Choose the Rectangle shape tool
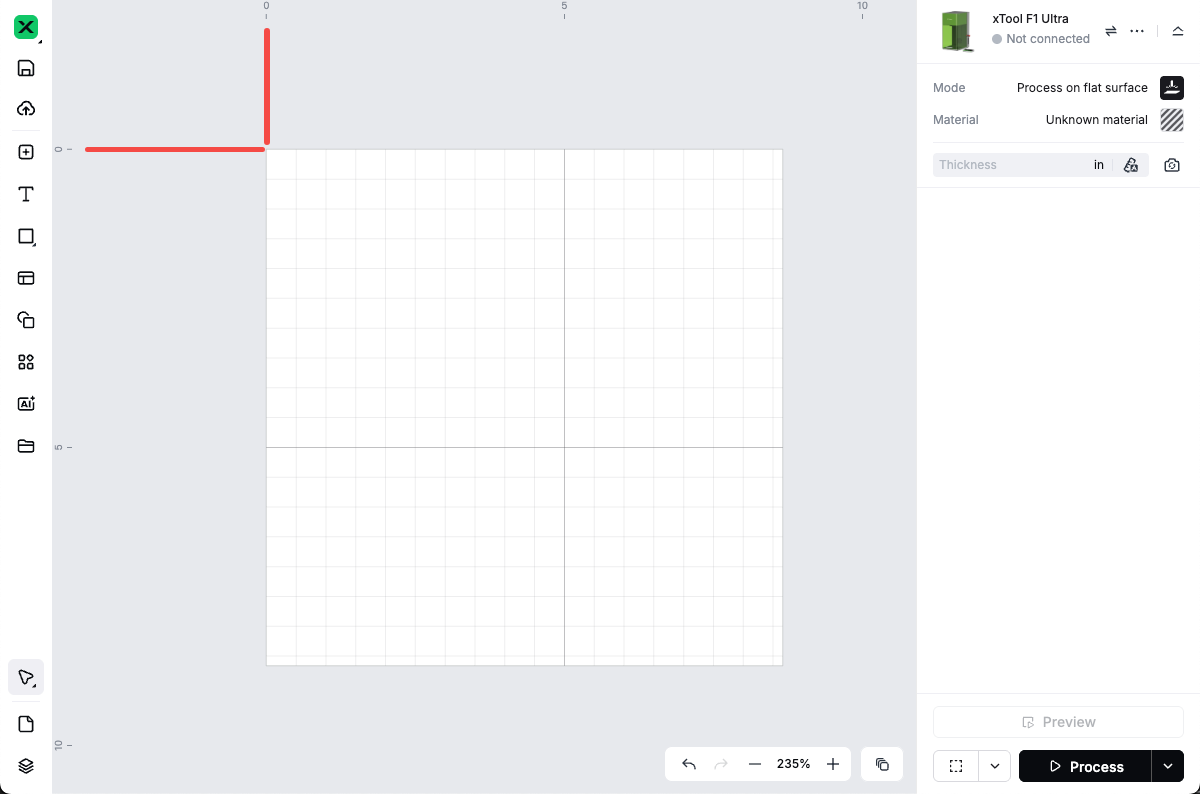Screen dimensions: 1200x794 point(26,237)
